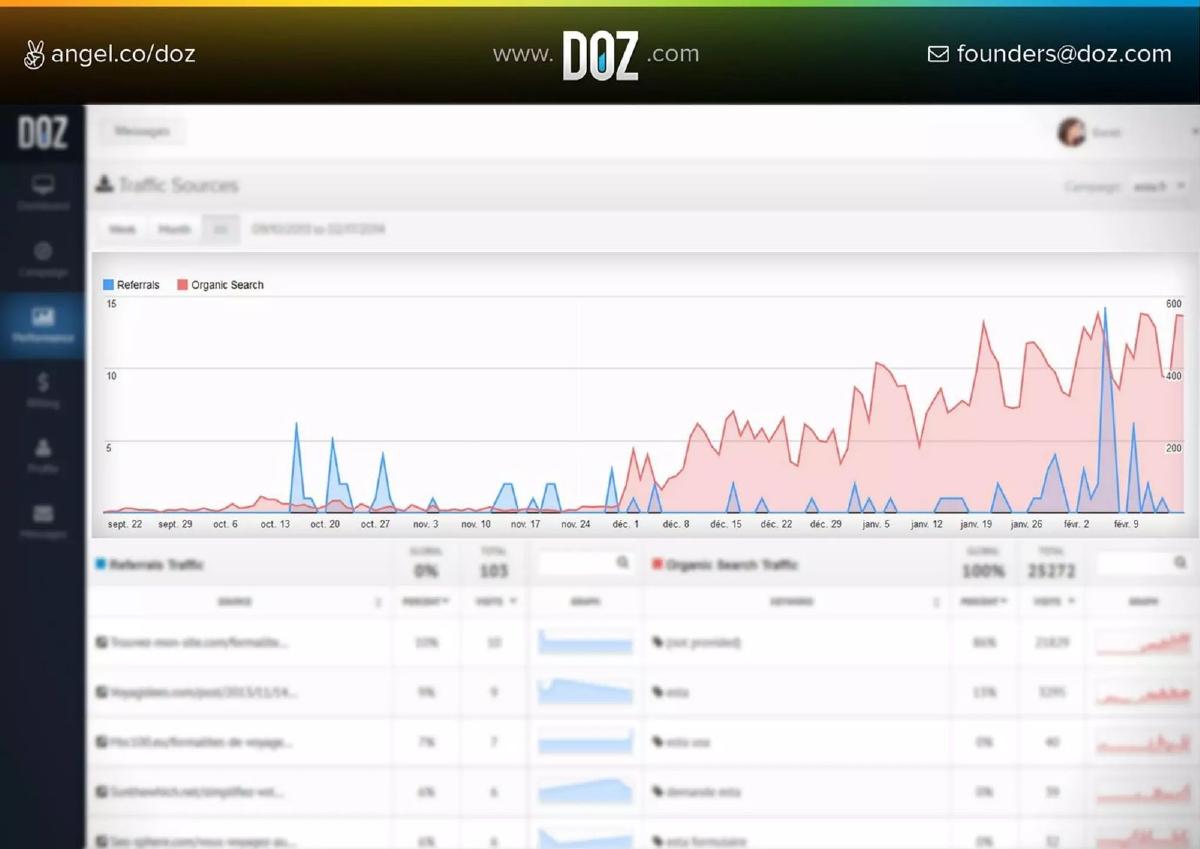The width and height of the screenshot is (1200, 849).
Task: Click the Messages button in top bar
Action: click(142, 131)
